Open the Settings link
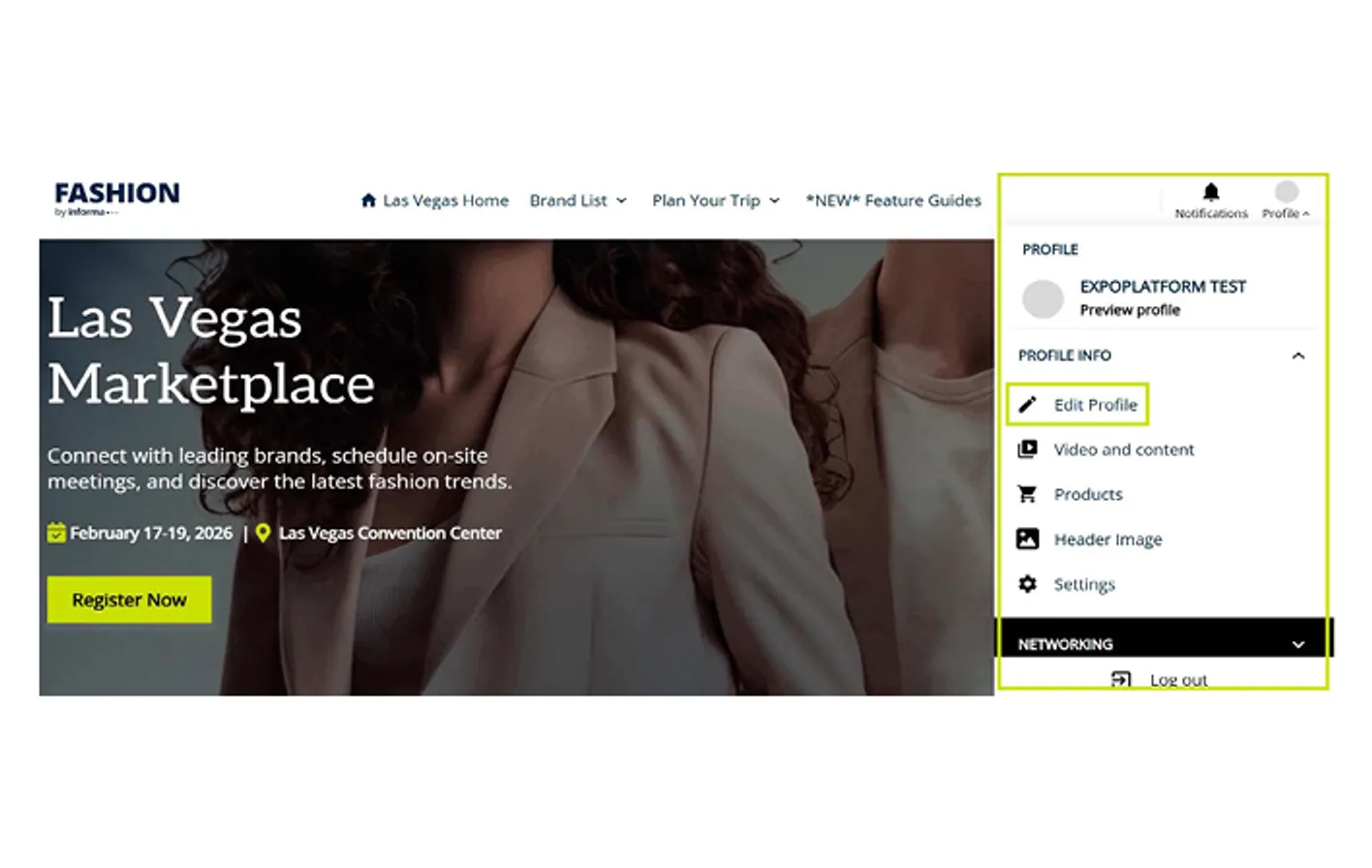This screenshot has height=868, width=1372. [1084, 584]
